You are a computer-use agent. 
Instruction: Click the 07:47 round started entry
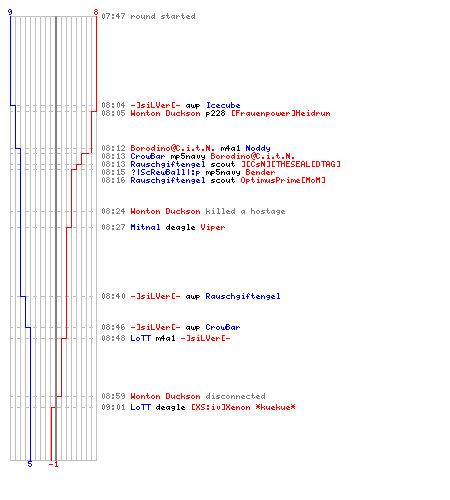tap(148, 16)
